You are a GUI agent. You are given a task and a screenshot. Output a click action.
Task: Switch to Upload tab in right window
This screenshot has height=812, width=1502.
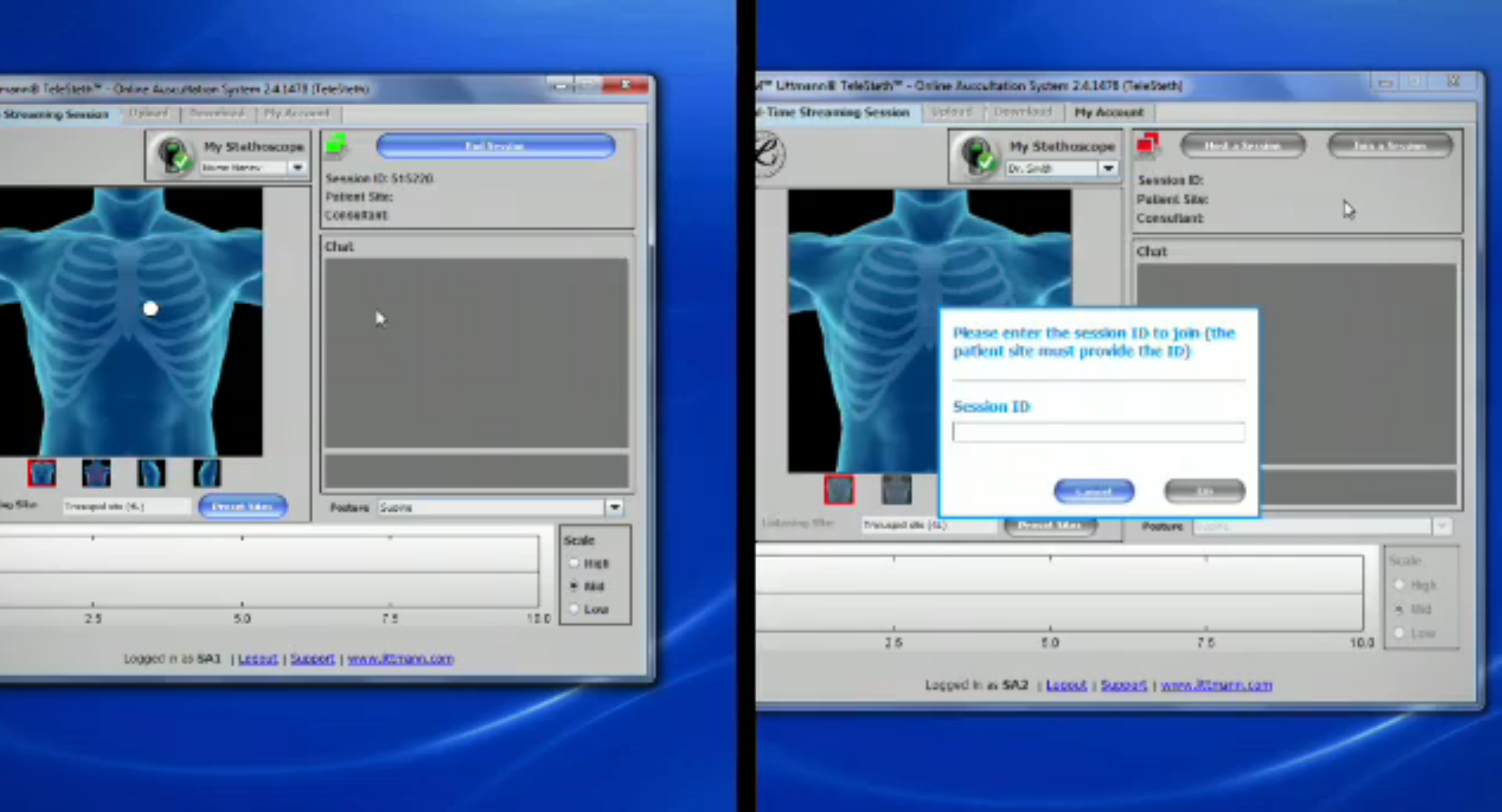[951, 112]
